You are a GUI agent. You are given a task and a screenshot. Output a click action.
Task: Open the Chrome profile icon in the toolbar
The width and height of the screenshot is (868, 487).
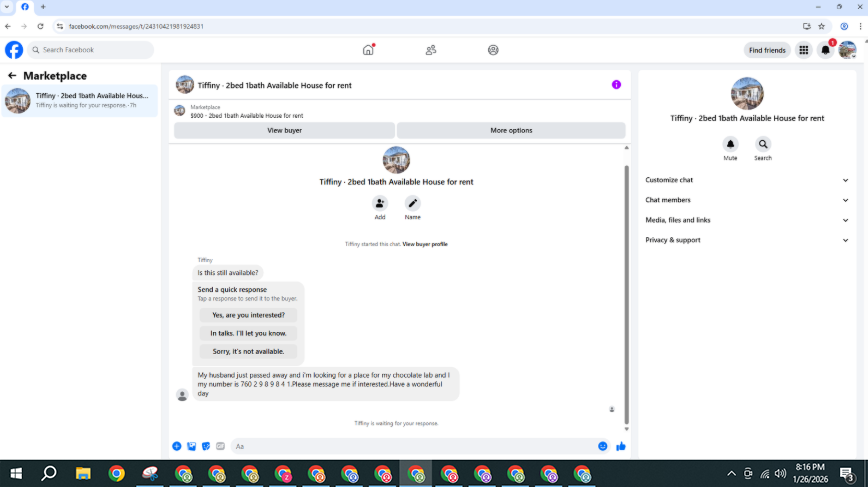click(x=844, y=26)
